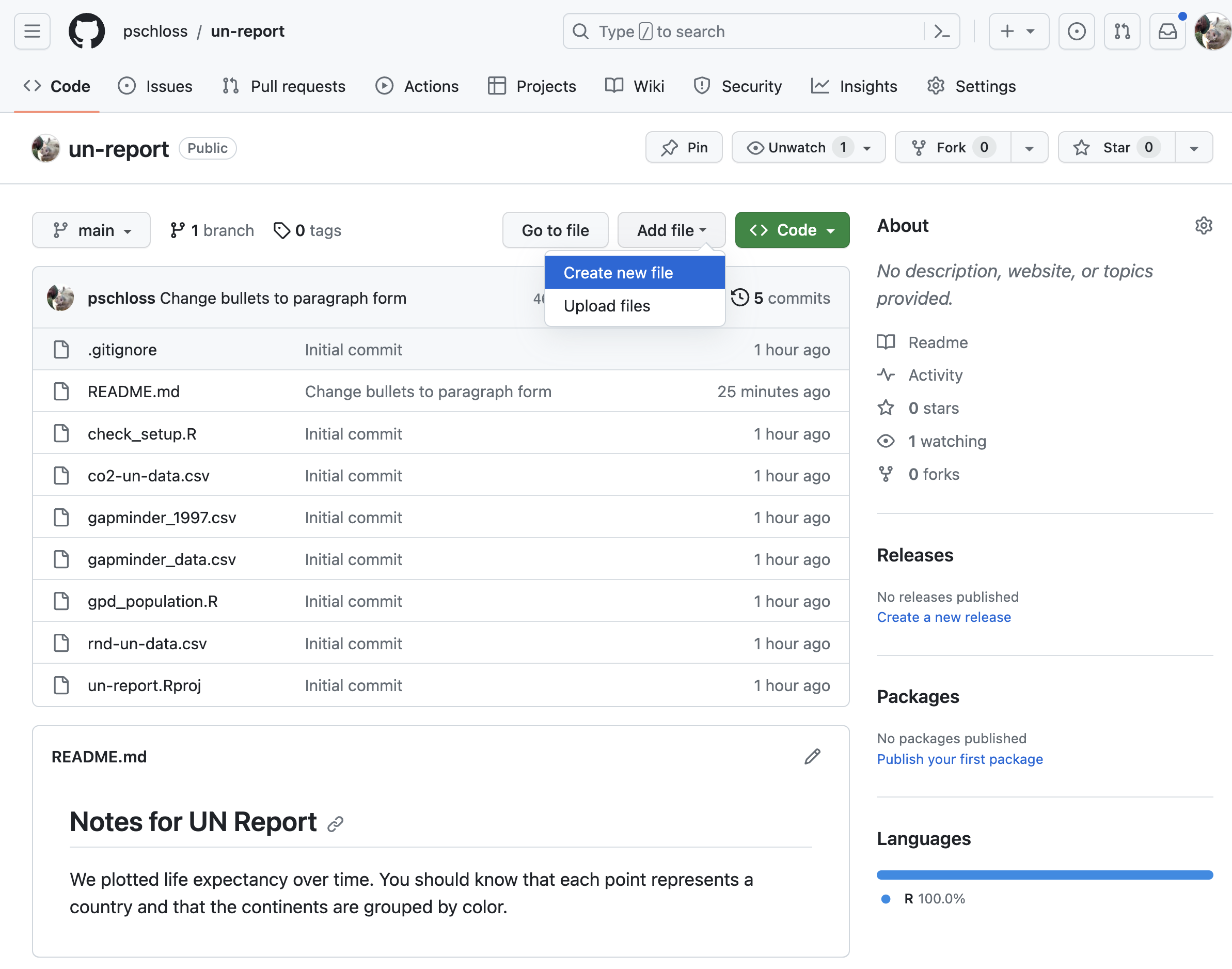Open the issues icon in the header
Screen dimensions: 1232x969
pos(1076,31)
